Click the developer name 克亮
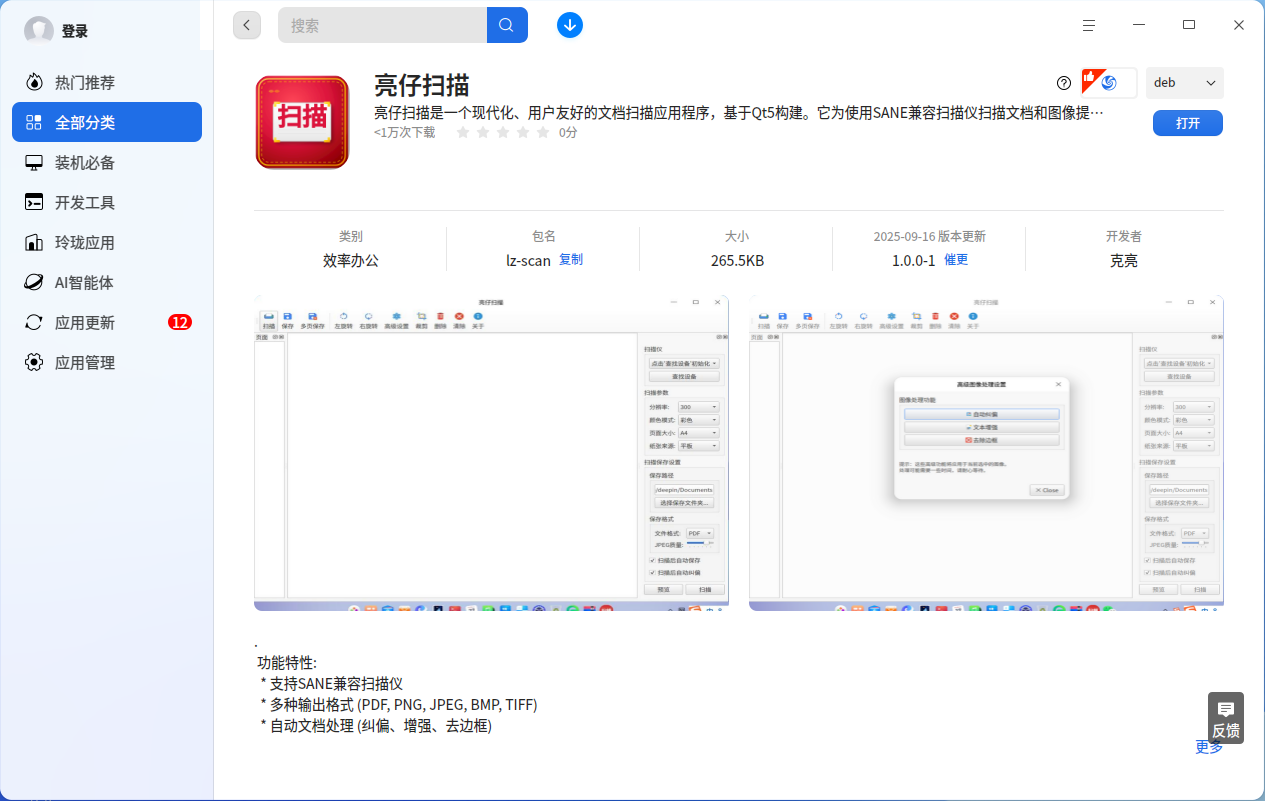Image resolution: width=1265 pixels, height=801 pixels. 1124,260
